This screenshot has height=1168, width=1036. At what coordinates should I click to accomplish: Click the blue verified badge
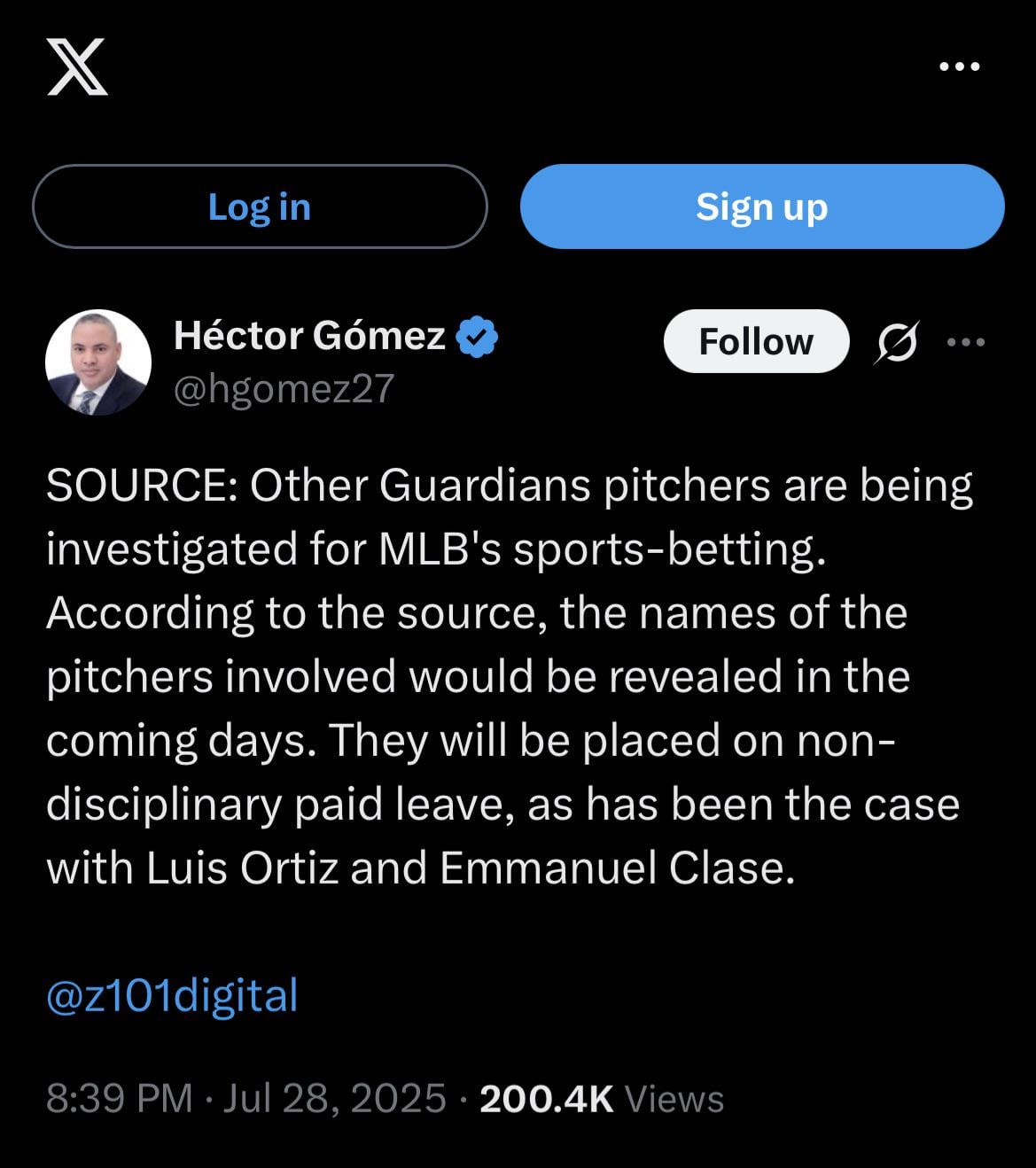[477, 338]
